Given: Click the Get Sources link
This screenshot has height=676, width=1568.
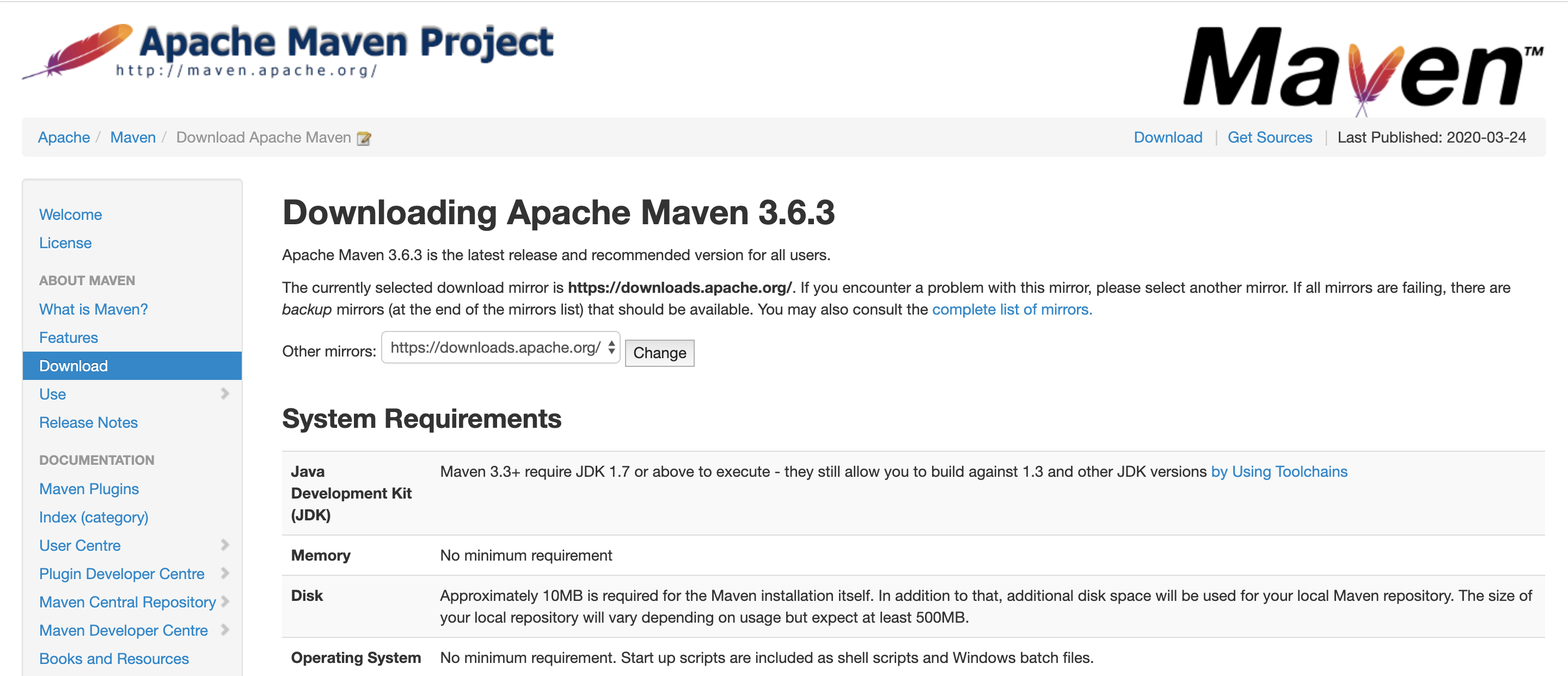Looking at the screenshot, I should (1270, 137).
